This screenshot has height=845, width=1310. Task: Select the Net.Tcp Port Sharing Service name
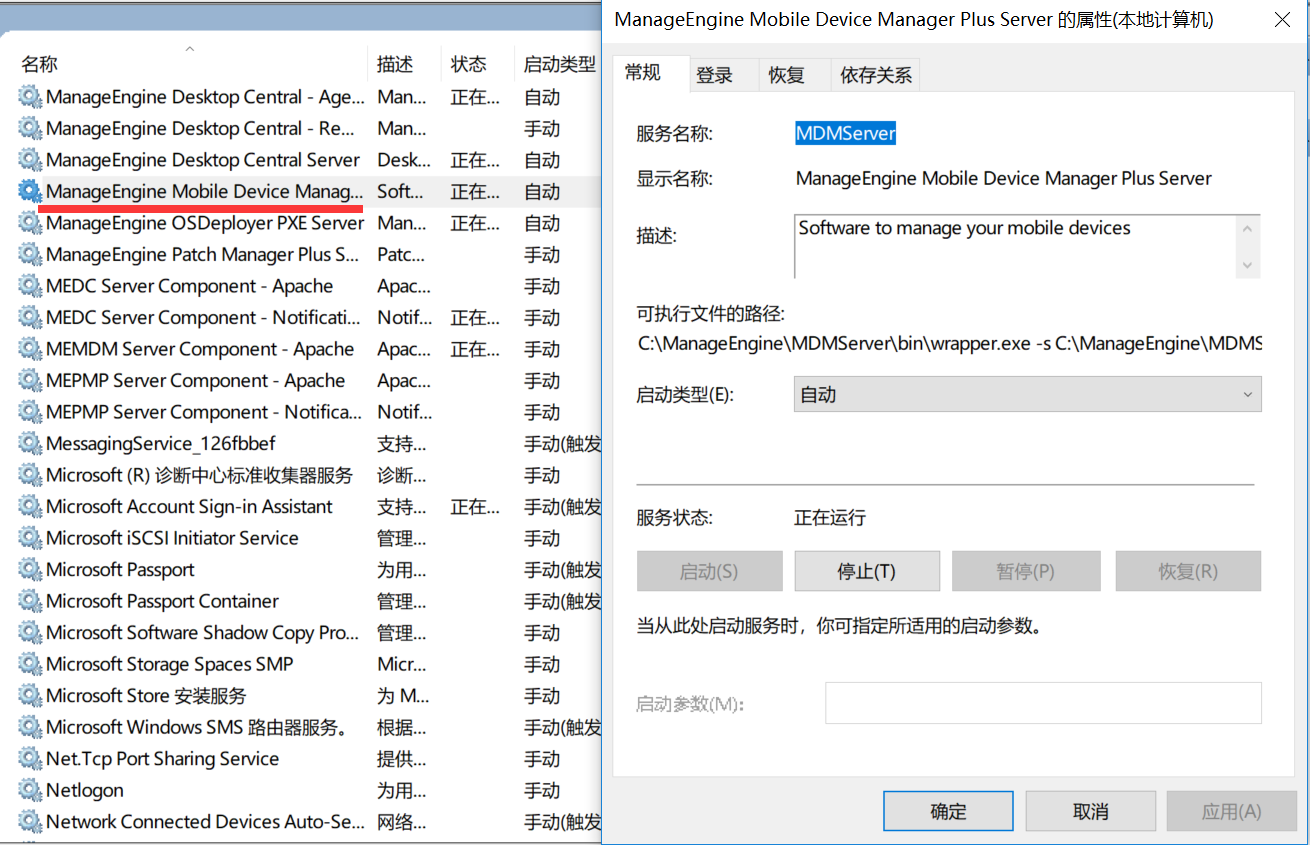162,758
